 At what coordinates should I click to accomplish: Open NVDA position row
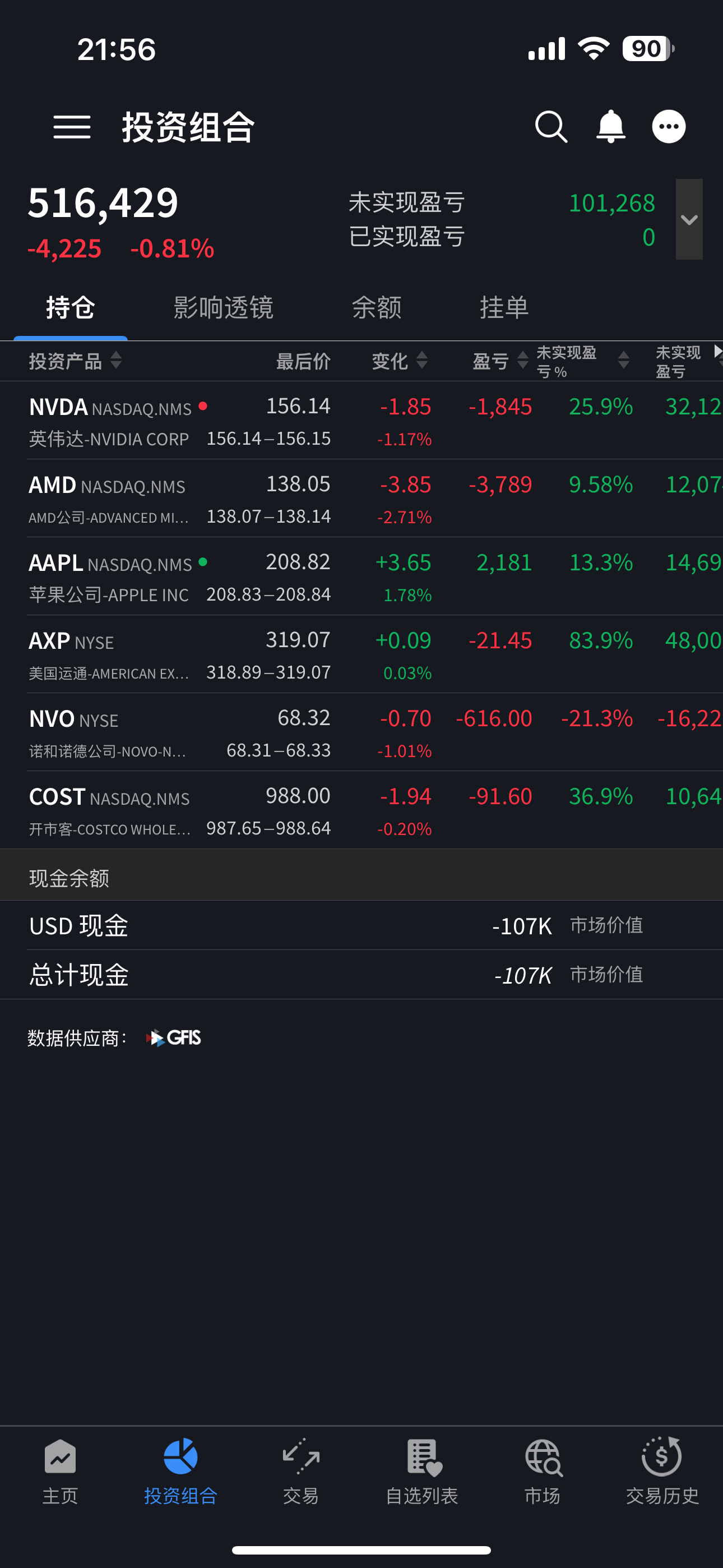click(x=361, y=421)
